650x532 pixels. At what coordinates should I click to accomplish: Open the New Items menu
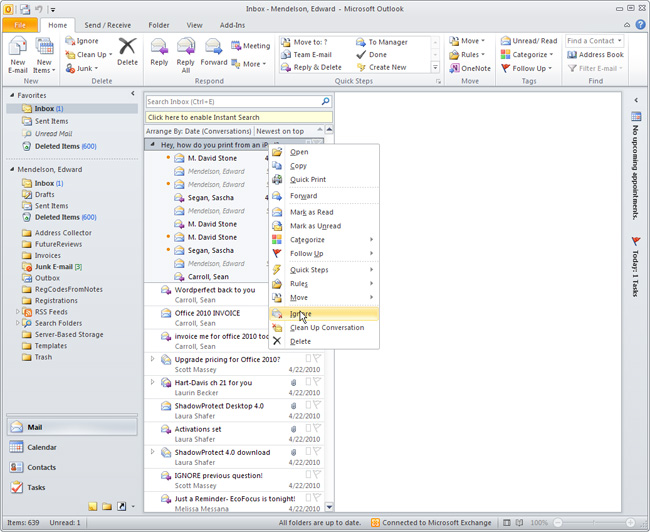coord(44,55)
